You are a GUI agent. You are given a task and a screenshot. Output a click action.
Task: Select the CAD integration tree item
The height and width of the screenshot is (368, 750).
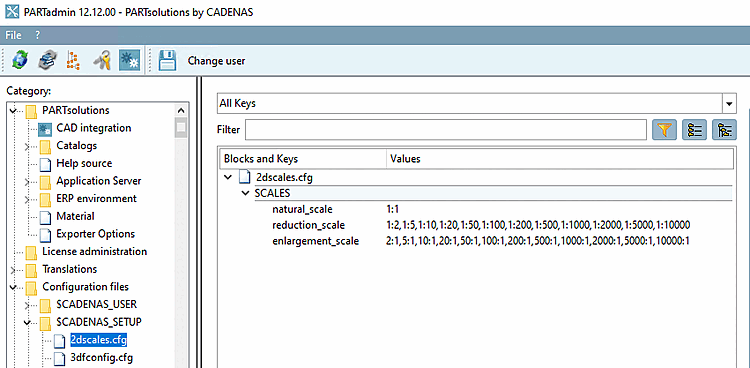(93, 128)
